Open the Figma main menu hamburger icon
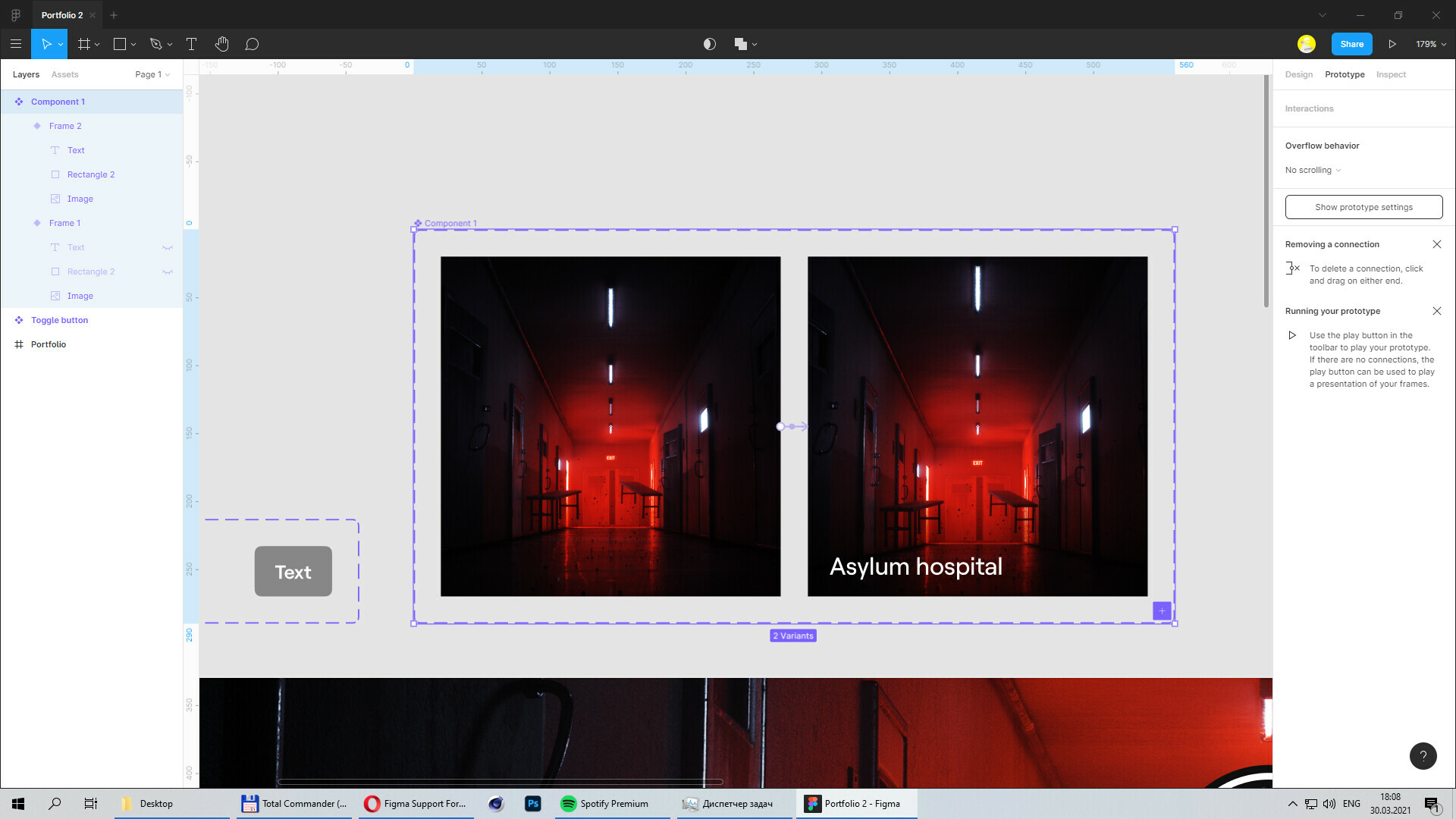 click(16, 44)
